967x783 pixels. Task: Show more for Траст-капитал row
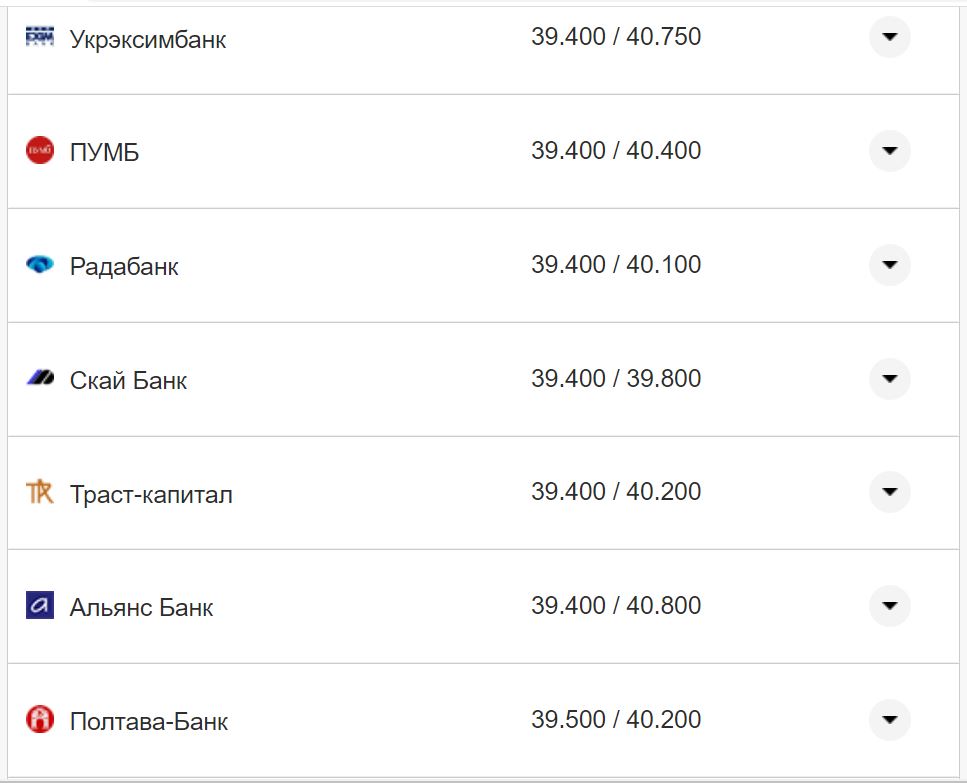[889, 492]
